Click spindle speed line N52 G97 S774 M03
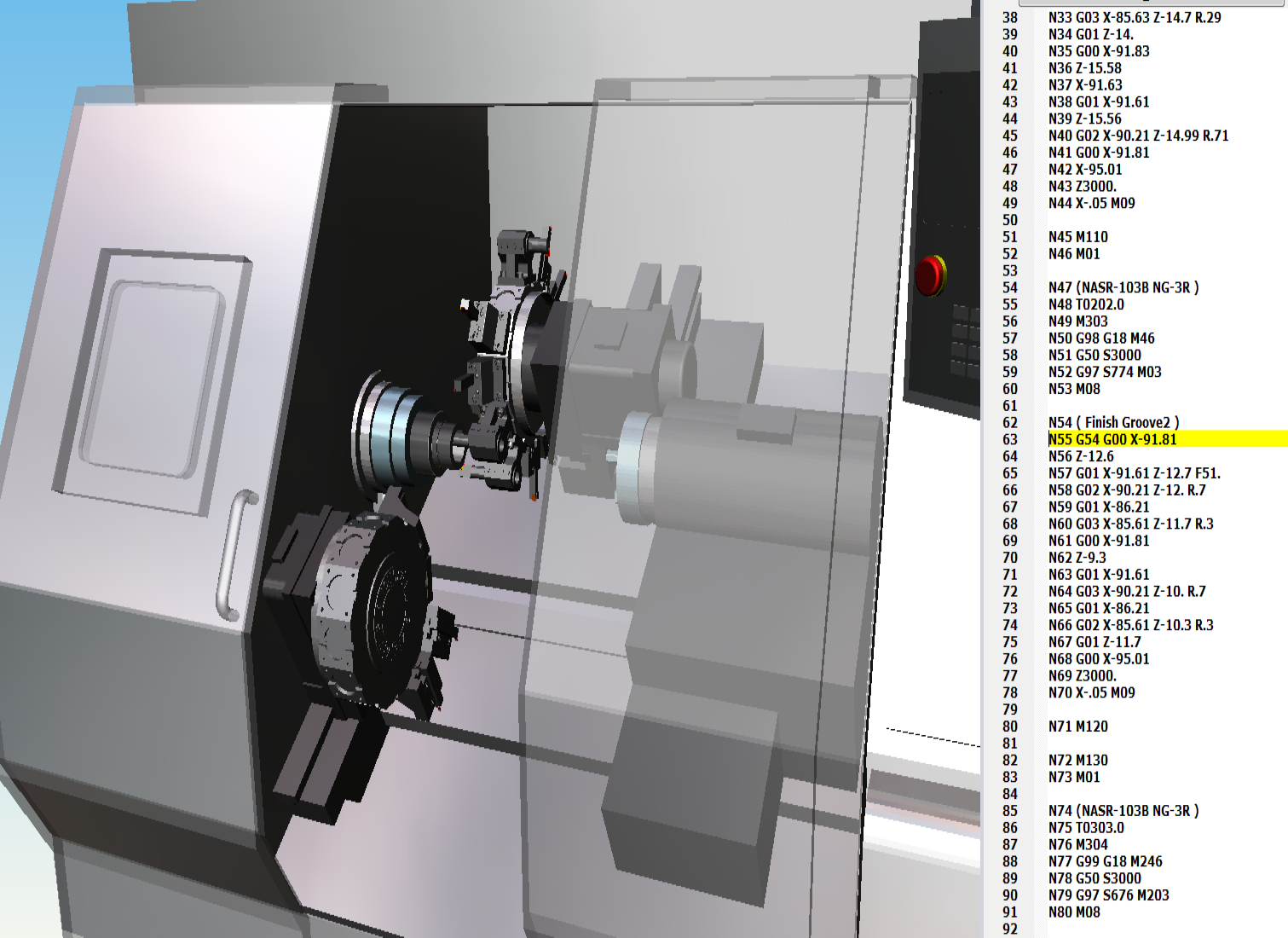The width and height of the screenshot is (1288, 938). (x=1105, y=372)
